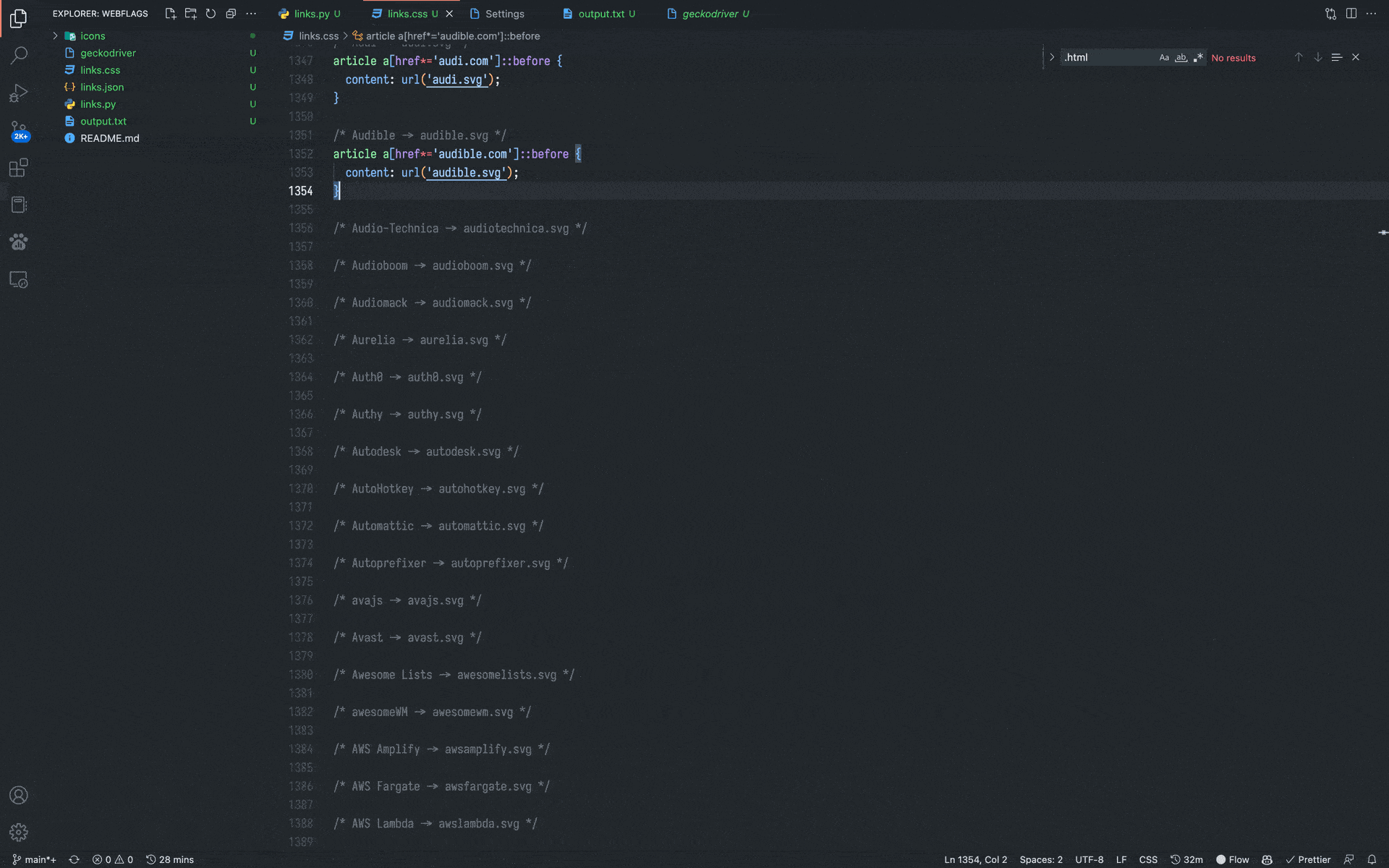This screenshot has height=868, width=1389.
Task: Open README.md from Explorer
Action: click(x=109, y=138)
